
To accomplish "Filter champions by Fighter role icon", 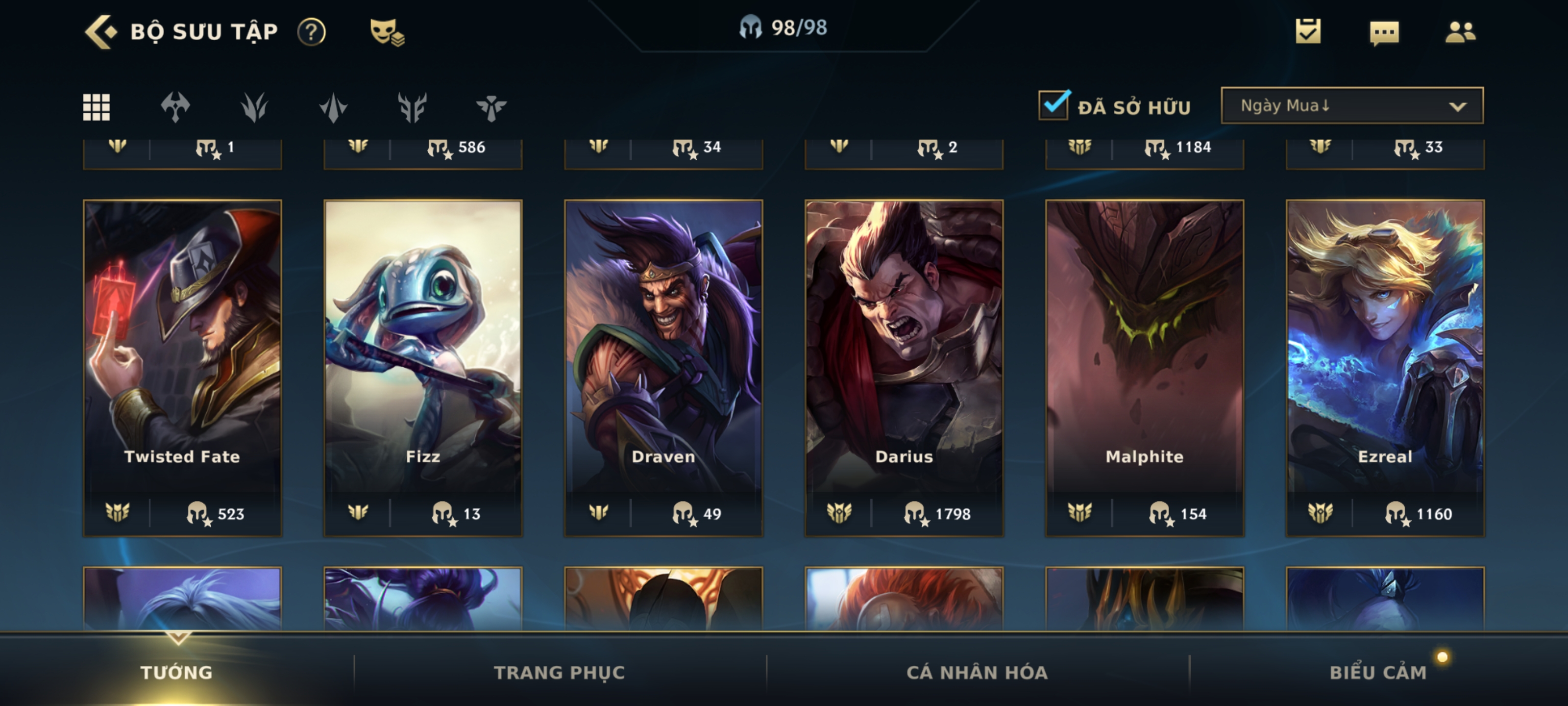I will [175, 107].
